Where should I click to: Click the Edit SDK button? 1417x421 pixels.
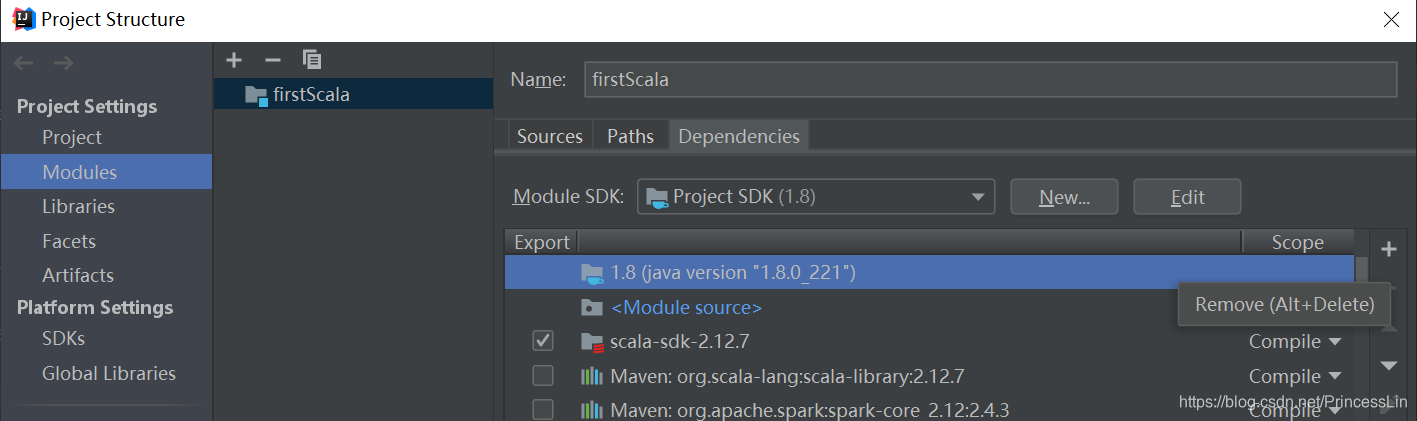1187,197
